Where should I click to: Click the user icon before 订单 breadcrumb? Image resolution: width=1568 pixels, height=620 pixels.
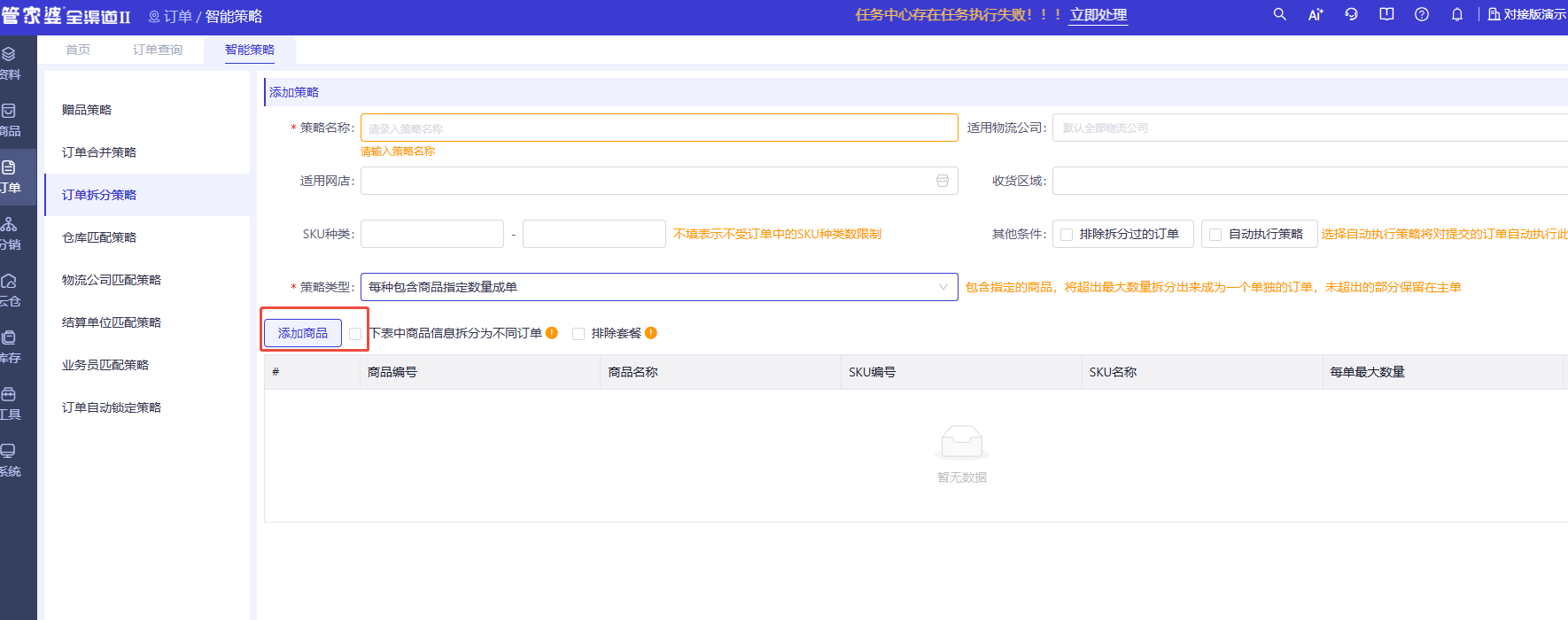(154, 17)
